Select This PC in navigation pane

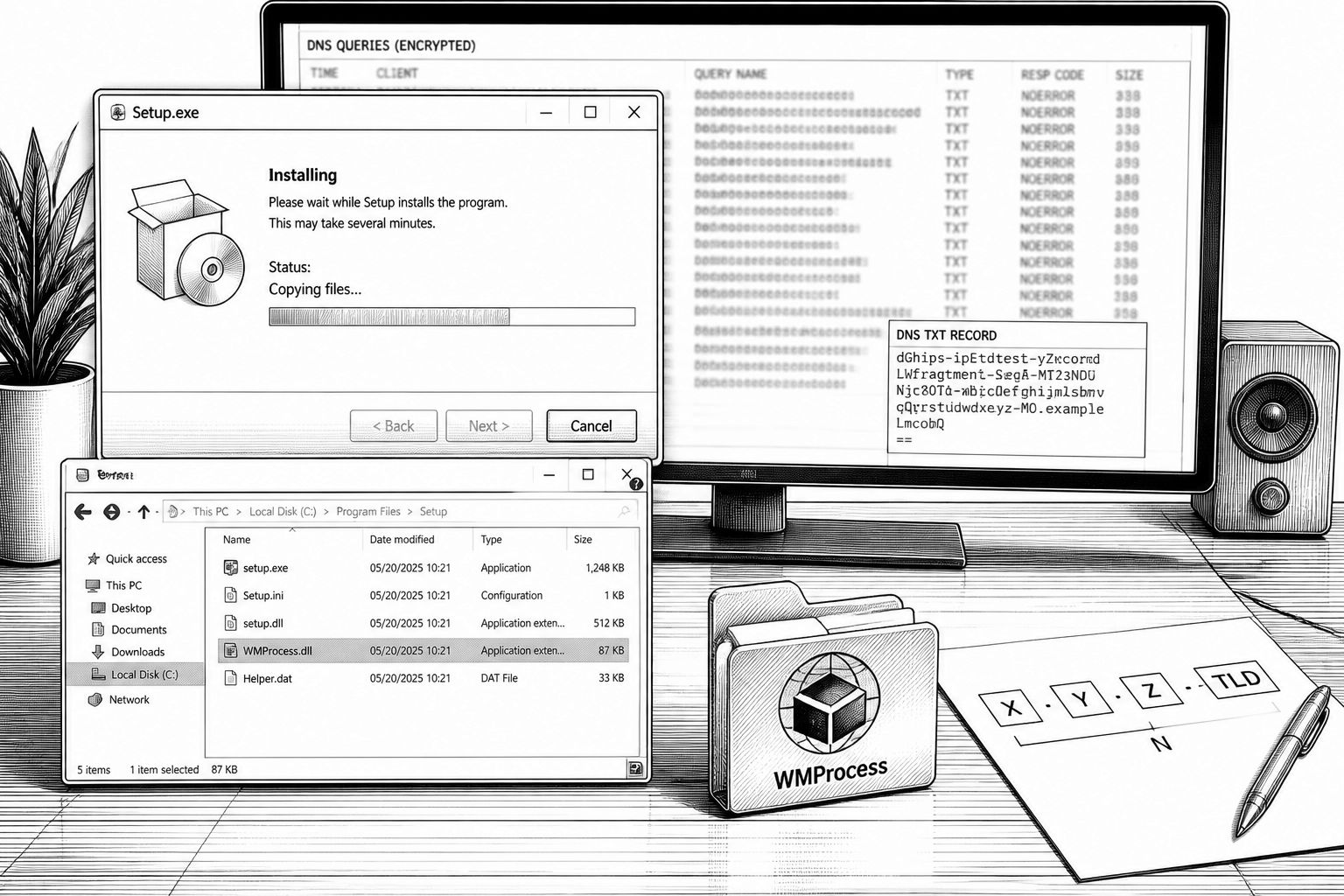(114, 585)
